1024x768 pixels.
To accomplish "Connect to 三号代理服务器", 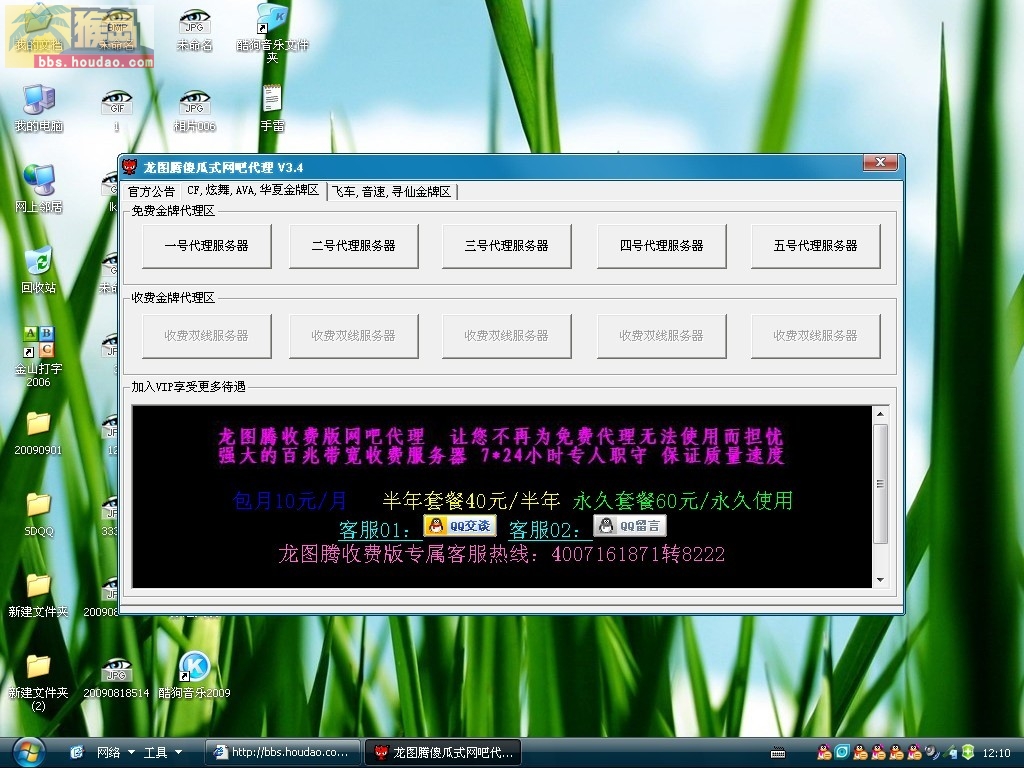I will pyautogui.click(x=506, y=246).
